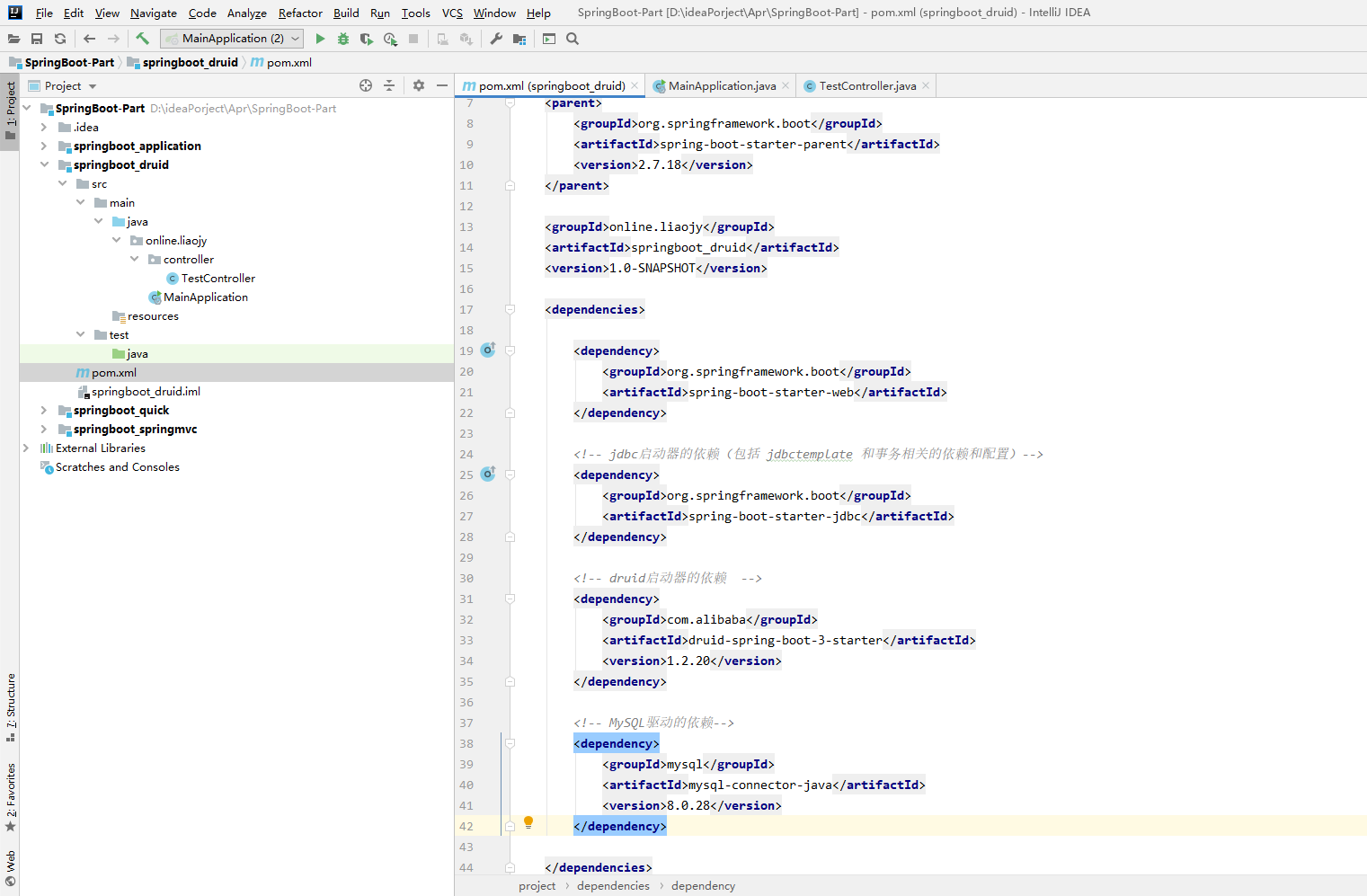This screenshot has height=896, width=1367.
Task: Expand the springboot_quick module
Action: pos(44,410)
